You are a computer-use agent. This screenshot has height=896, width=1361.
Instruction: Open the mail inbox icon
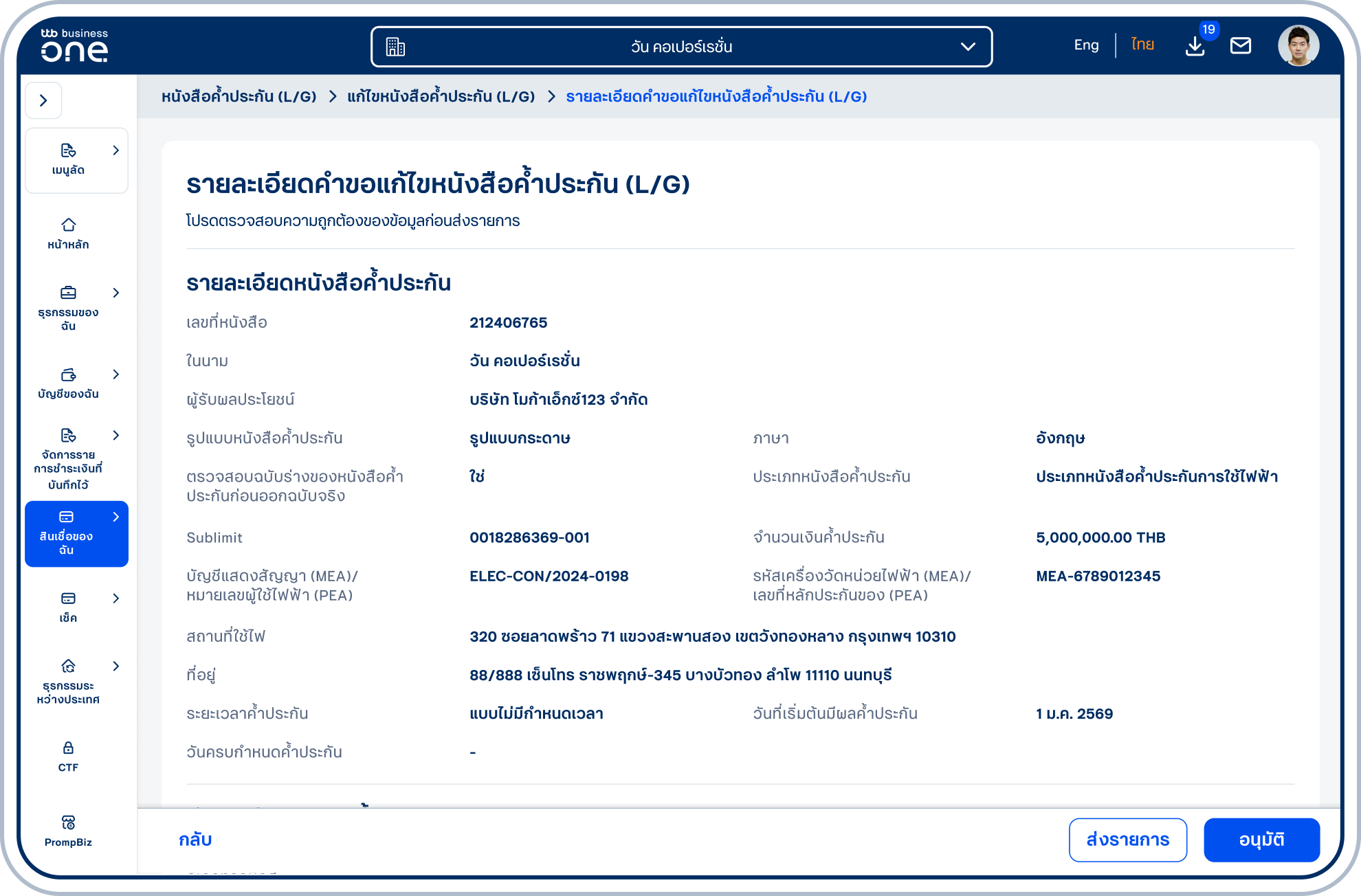(x=1241, y=45)
